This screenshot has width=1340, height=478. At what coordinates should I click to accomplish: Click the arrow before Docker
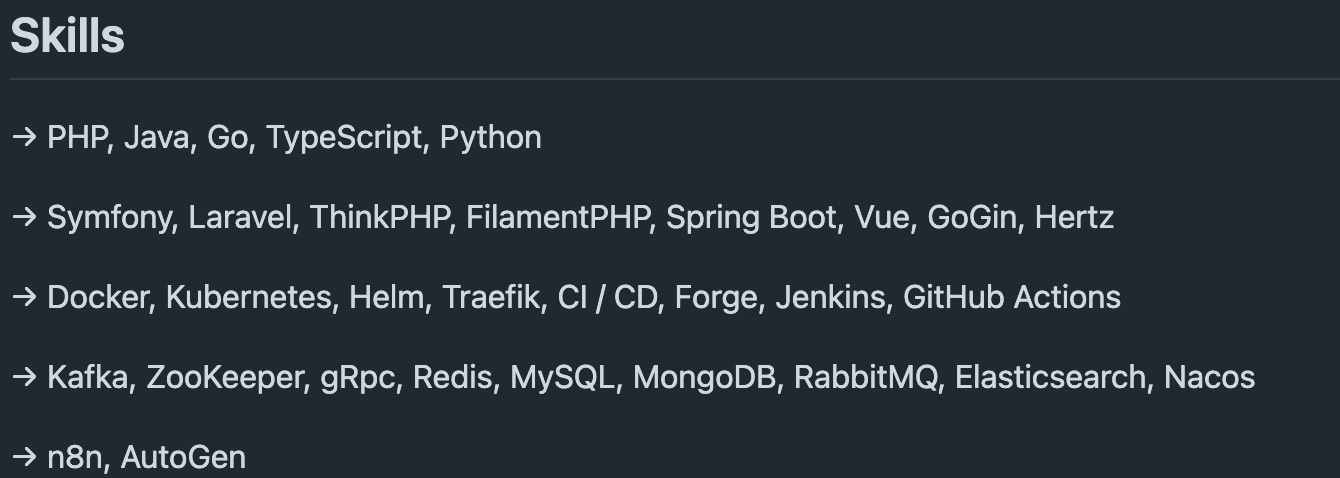pyautogui.click(x=24, y=298)
